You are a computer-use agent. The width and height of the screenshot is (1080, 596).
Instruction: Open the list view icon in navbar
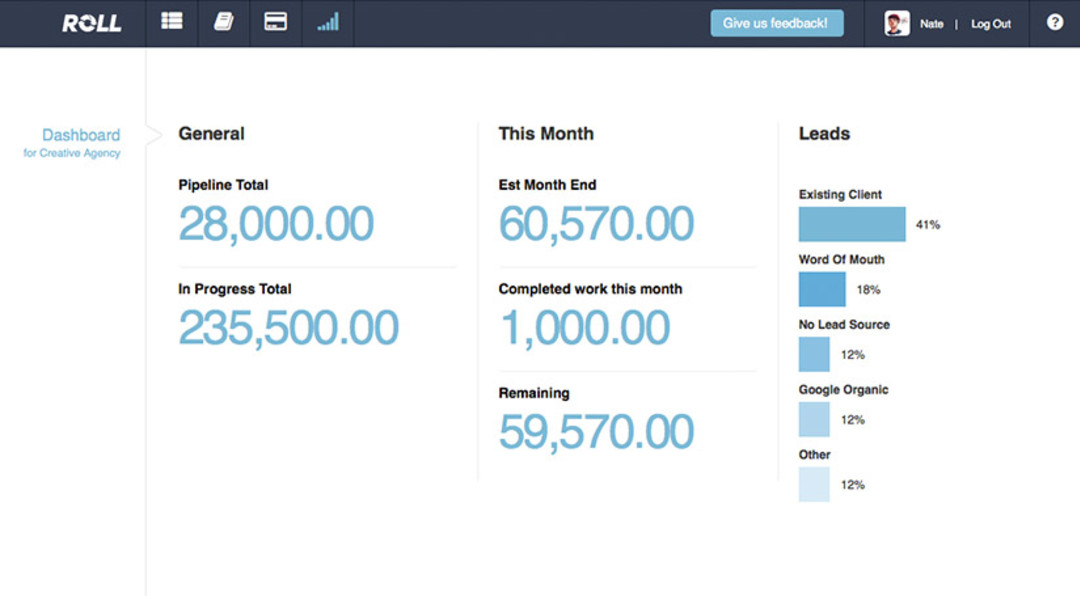tap(172, 21)
